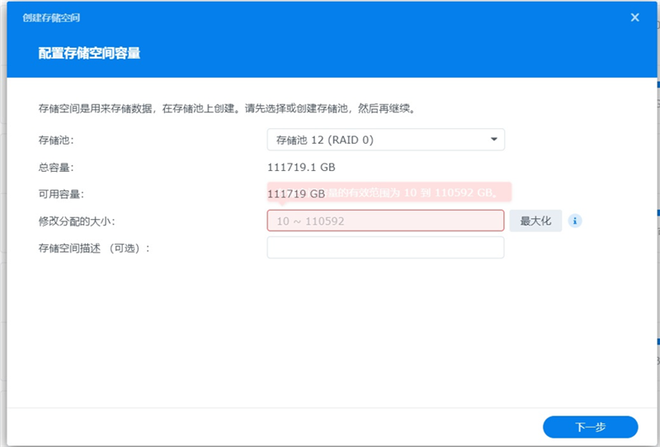Click the 存储空间描述 (可选) label

coord(93,248)
